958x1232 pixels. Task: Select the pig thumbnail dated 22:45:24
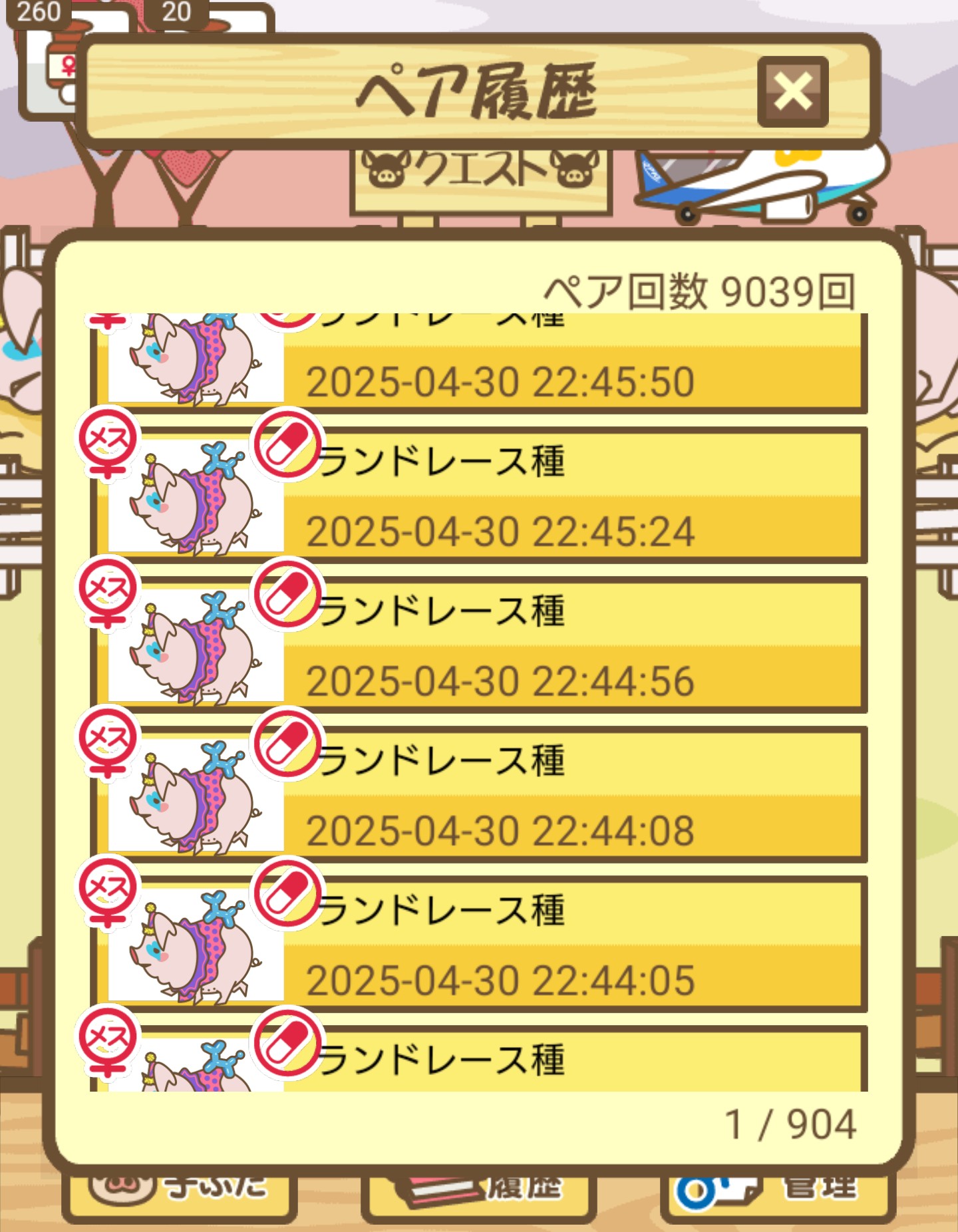coord(196,496)
